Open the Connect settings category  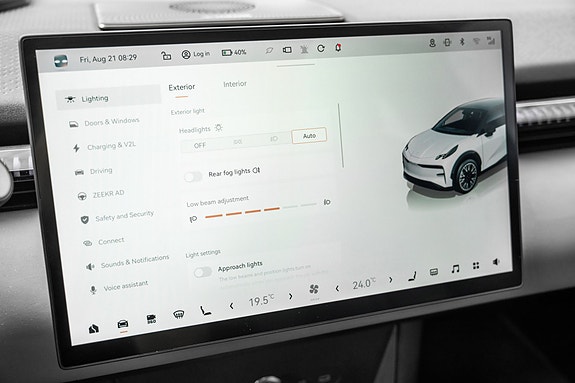point(104,242)
